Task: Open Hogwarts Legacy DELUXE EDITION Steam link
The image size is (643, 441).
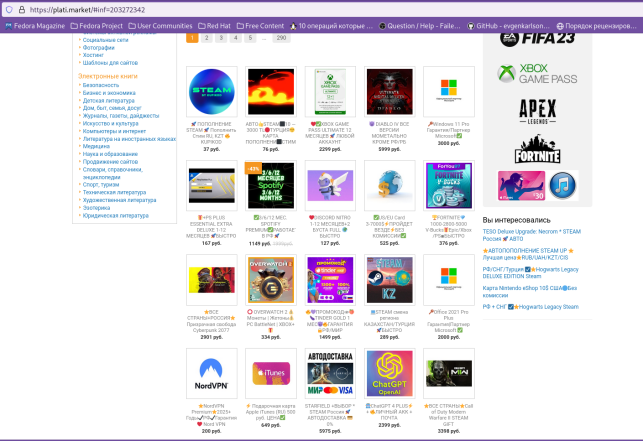Action: pos(531,273)
